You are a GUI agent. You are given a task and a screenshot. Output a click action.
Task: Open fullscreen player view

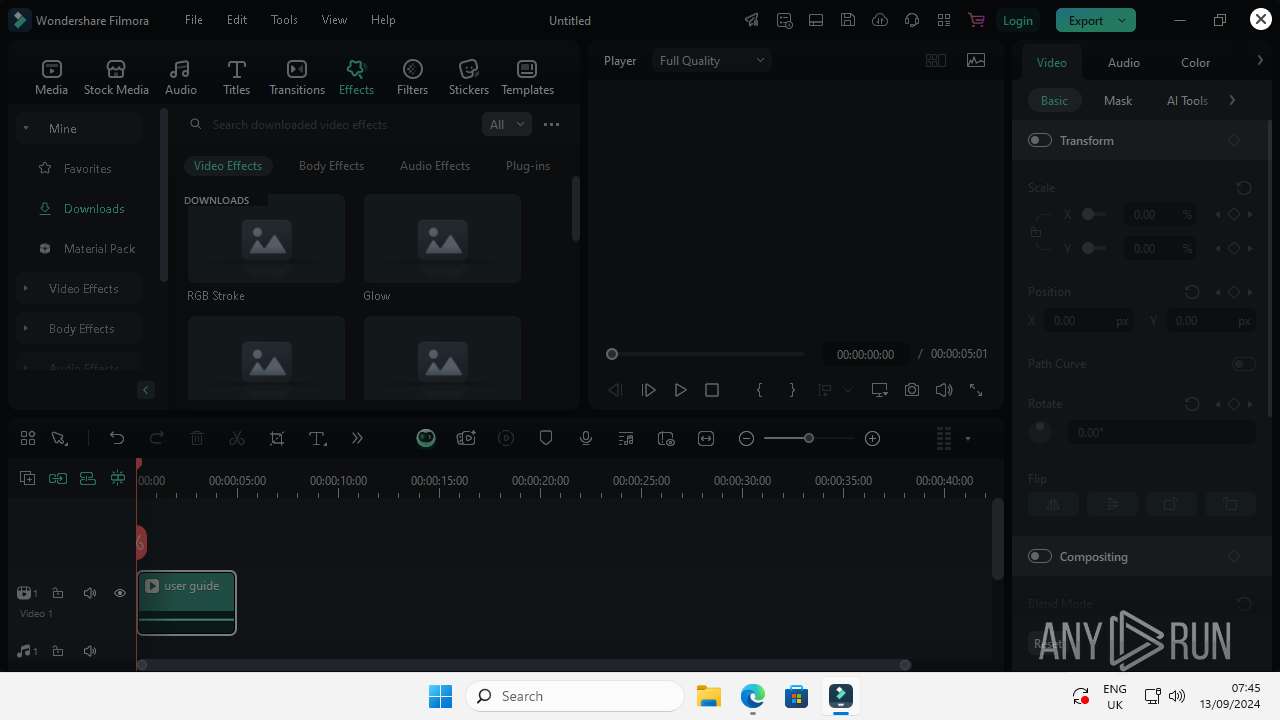(976, 390)
